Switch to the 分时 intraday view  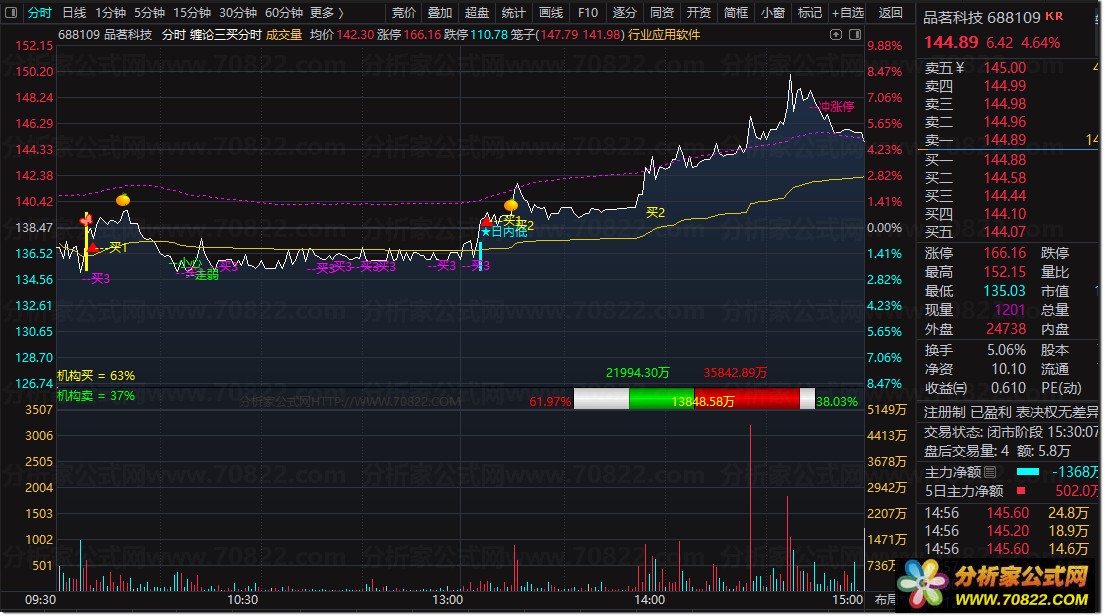[x=39, y=13]
